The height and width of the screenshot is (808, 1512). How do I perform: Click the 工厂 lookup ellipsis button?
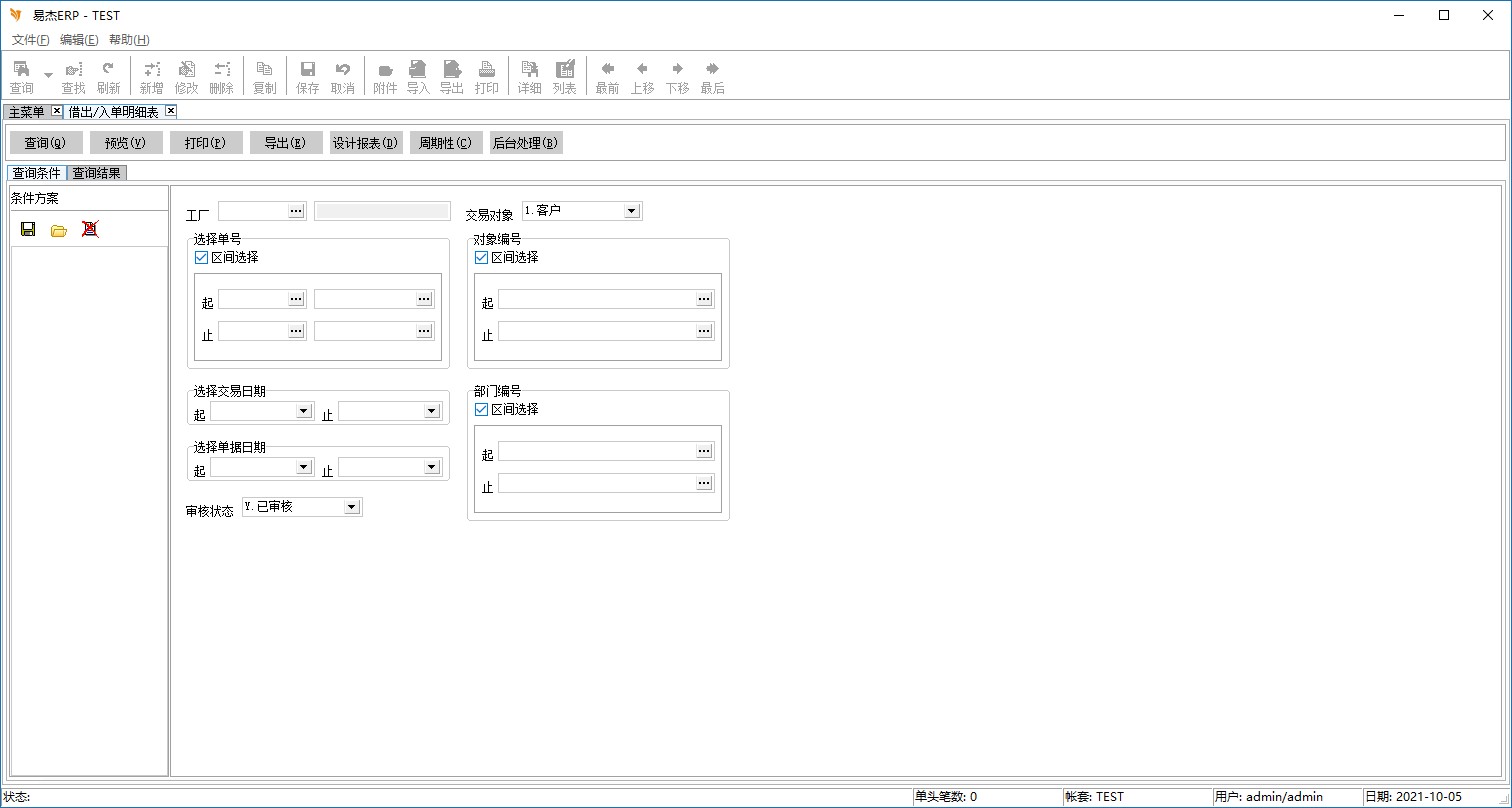pos(296,211)
